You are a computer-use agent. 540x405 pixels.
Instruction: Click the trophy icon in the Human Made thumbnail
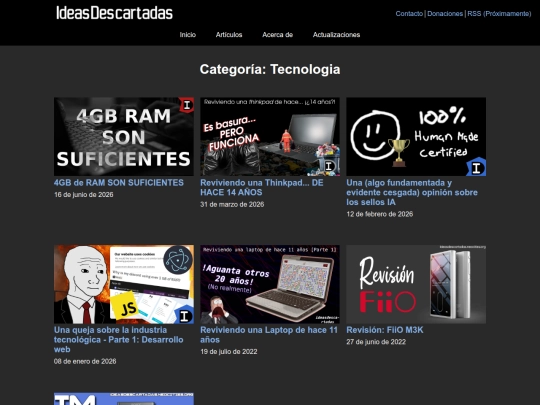point(399,152)
